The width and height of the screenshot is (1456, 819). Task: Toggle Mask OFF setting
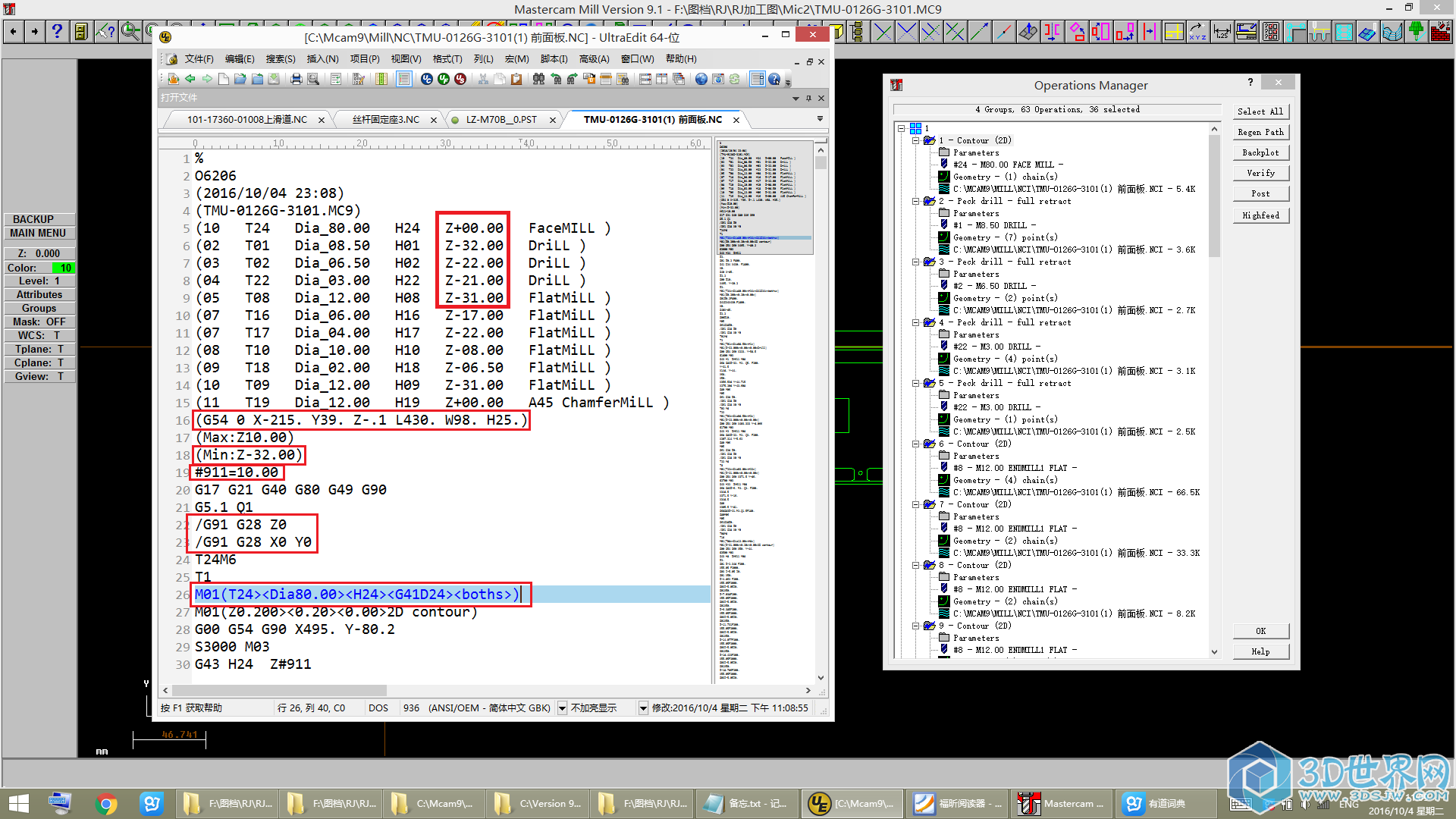point(39,322)
